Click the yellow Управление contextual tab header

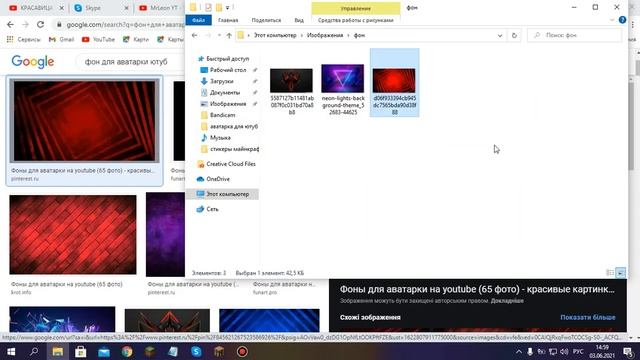click(356, 8)
